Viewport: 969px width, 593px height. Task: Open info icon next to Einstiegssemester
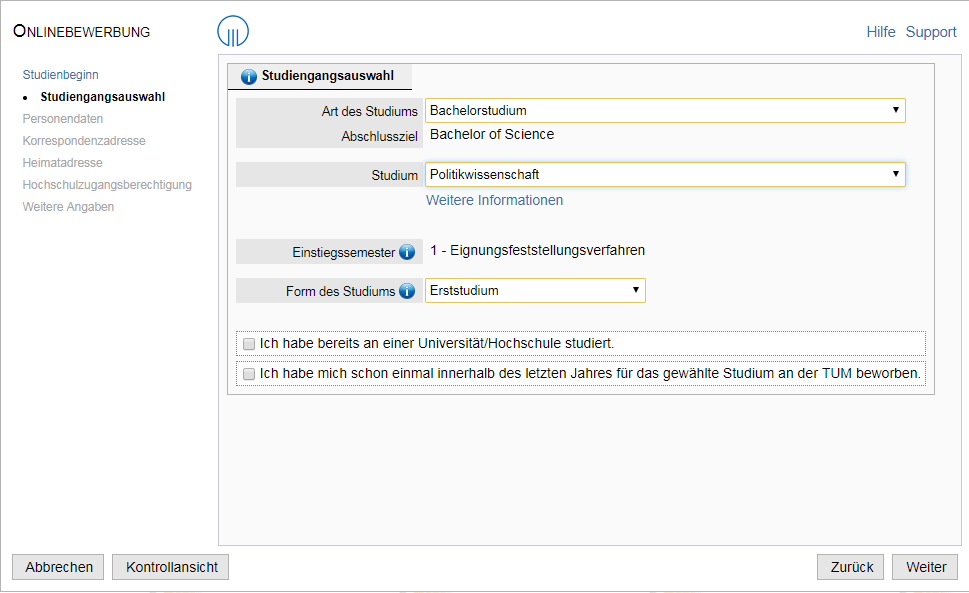(407, 252)
